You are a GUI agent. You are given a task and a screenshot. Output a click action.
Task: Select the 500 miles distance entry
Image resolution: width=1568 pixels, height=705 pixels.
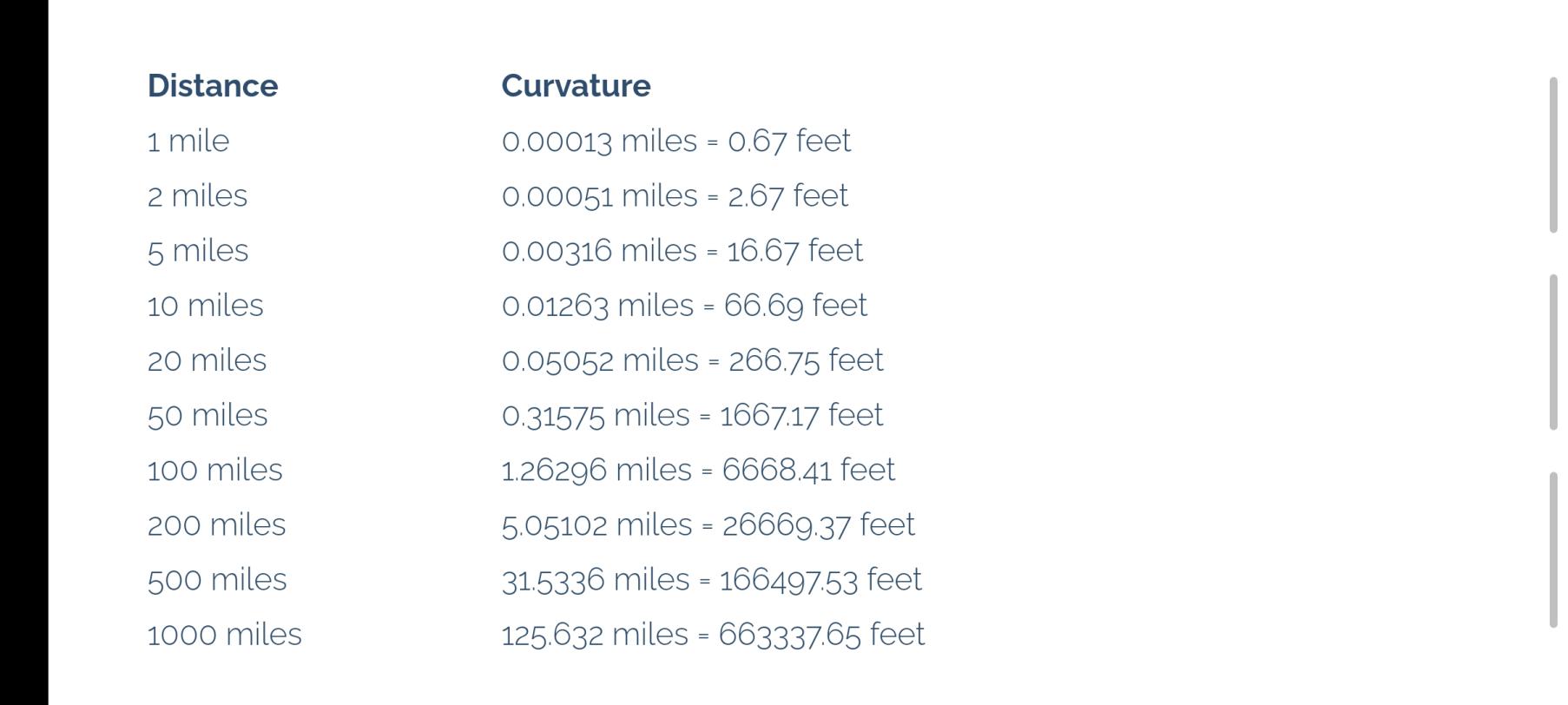(217, 579)
